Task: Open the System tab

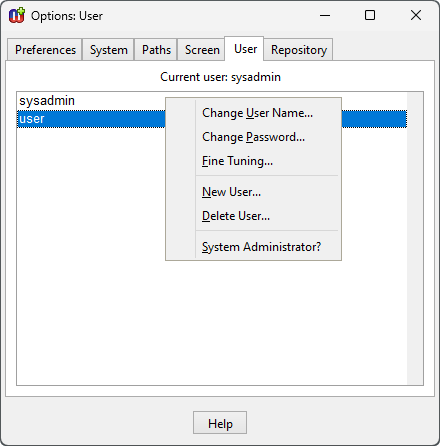Action: point(108,50)
